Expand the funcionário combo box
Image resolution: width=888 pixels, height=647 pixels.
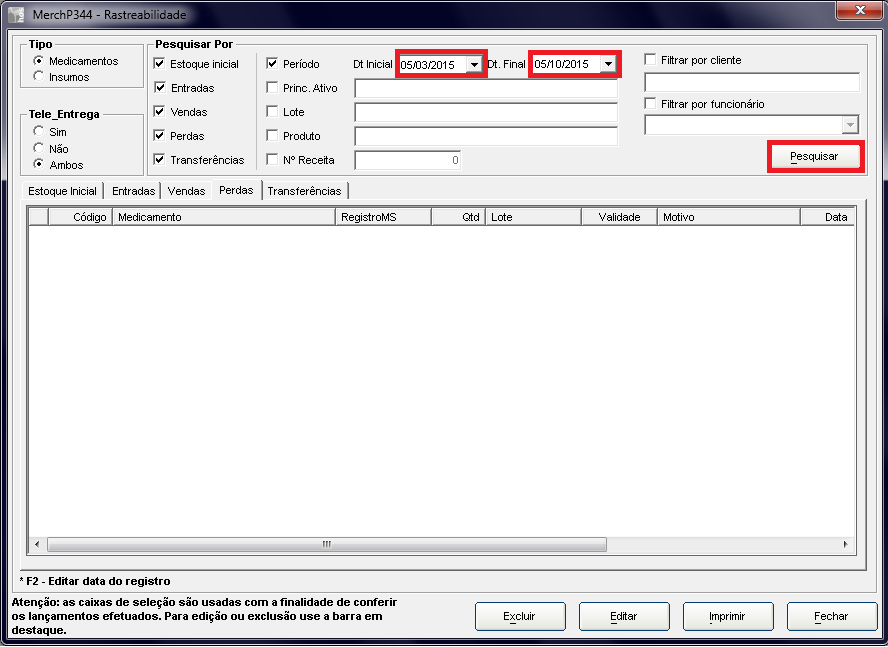(850, 125)
